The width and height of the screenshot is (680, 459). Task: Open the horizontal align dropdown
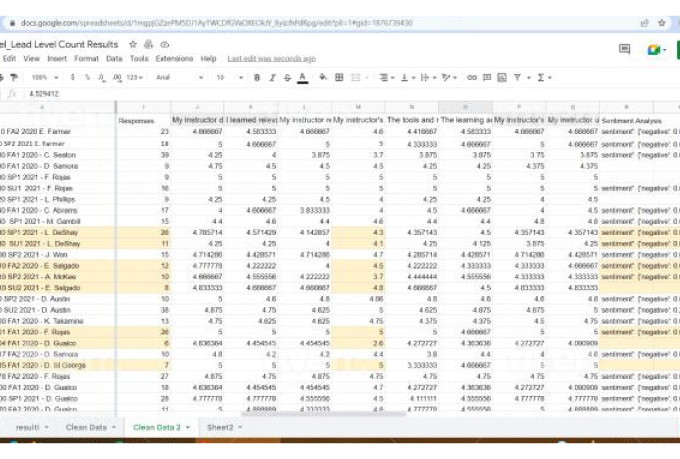pyautogui.click(x=386, y=77)
